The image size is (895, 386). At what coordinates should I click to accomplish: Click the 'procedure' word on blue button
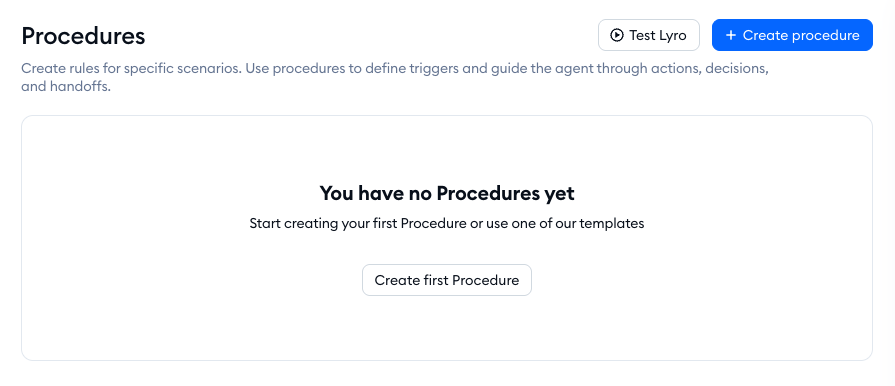click(x=826, y=35)
